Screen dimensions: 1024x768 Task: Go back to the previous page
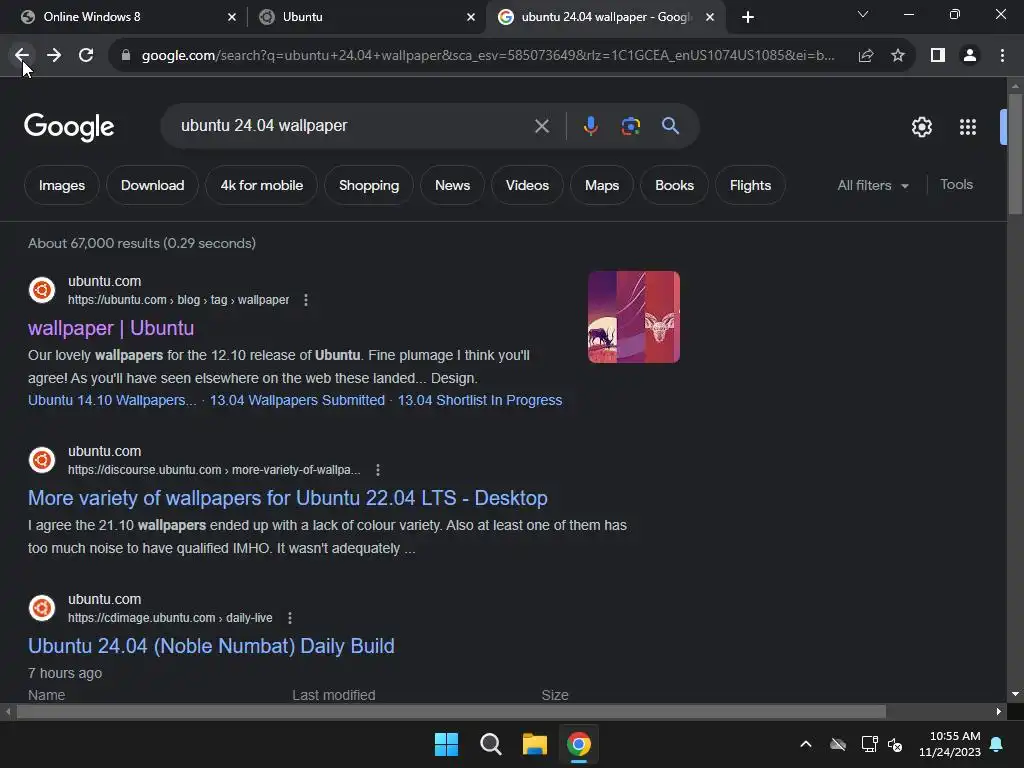(x=22, y=56)
